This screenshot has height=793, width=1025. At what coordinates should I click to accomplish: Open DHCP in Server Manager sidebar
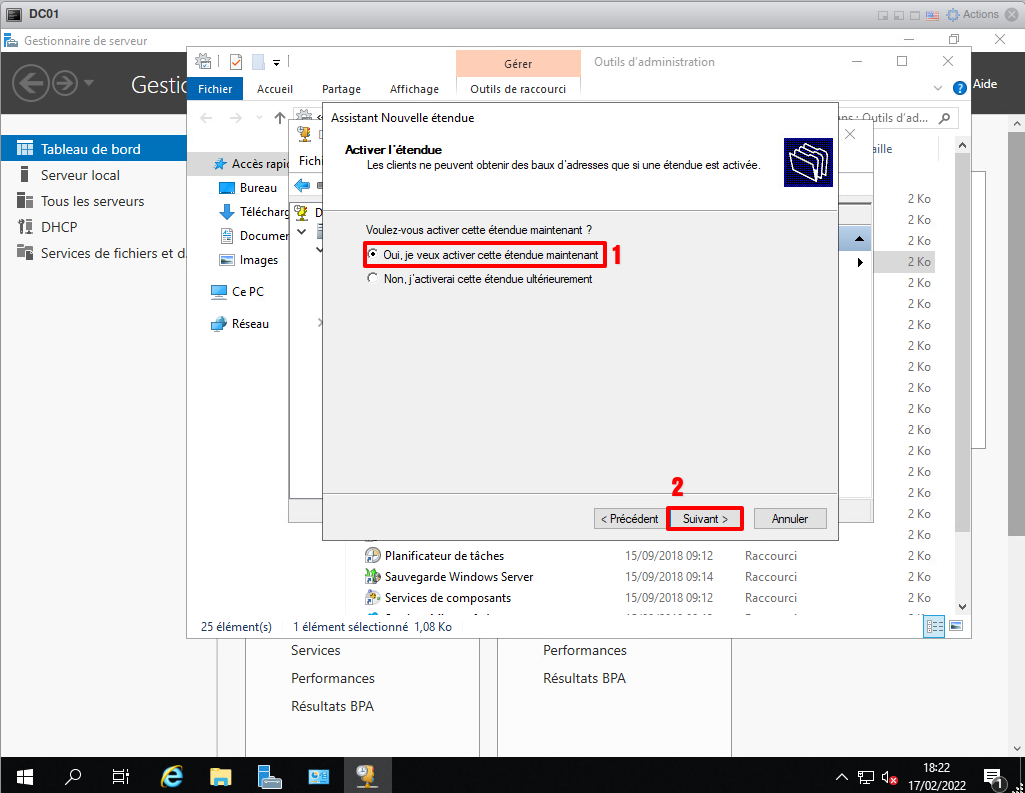[58, 227]
